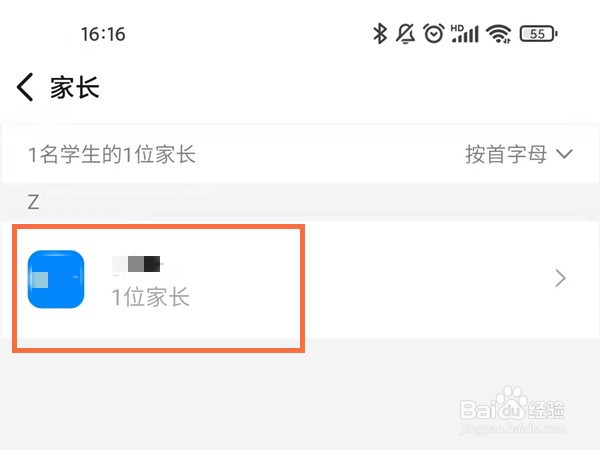Click the jingyan.baidu.com watermark URL
The width and height of the screenshot is (600, 450).
coord(513,428)
